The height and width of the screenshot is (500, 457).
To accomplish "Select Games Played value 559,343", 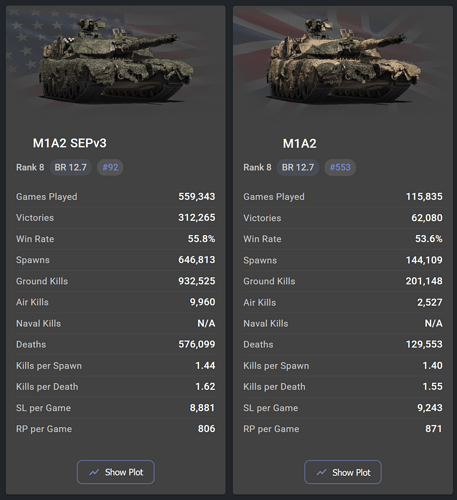I will (197, 197).
